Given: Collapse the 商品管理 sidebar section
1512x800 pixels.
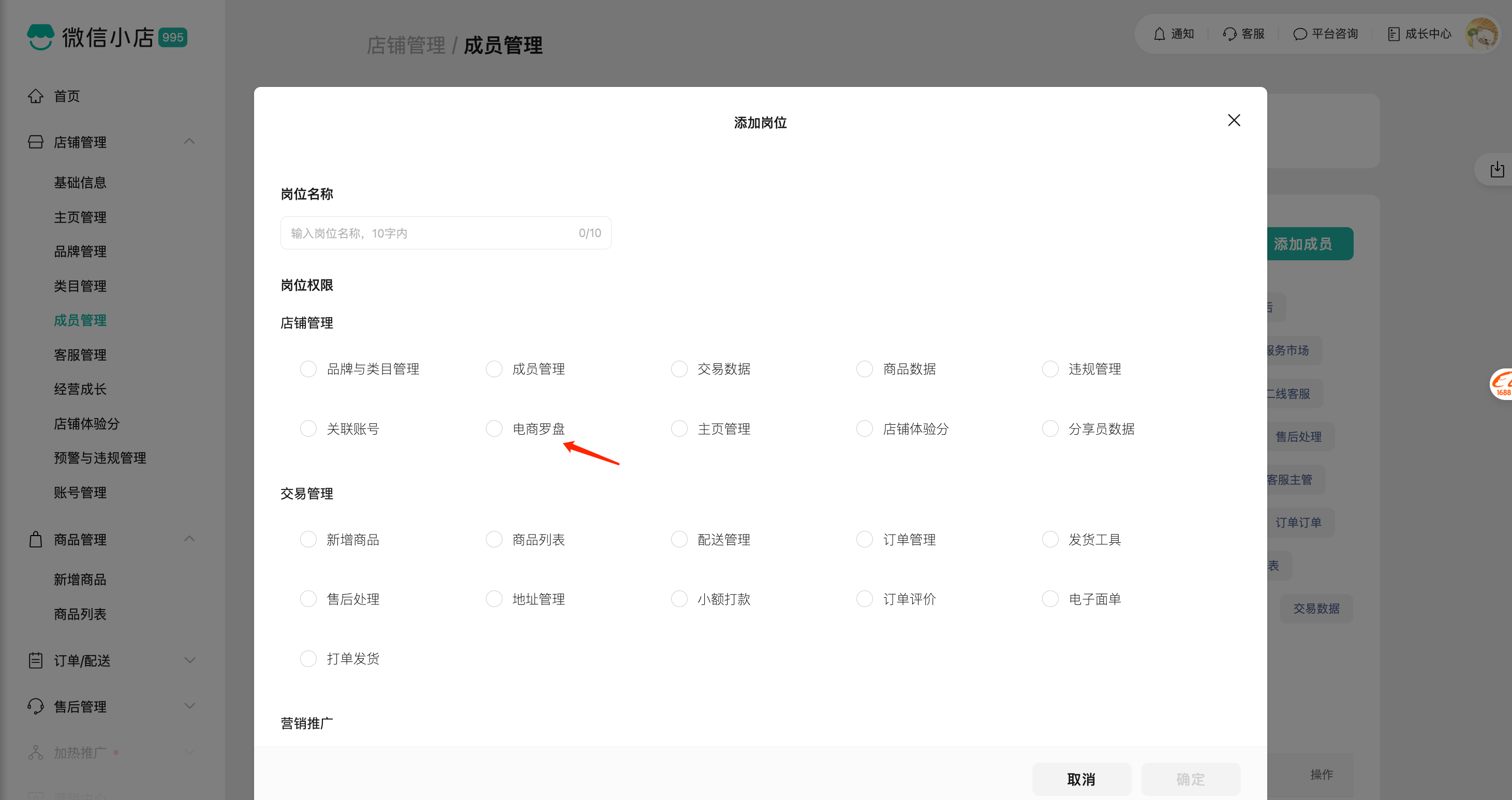Looking at the screenshot, I should [189, 539].
